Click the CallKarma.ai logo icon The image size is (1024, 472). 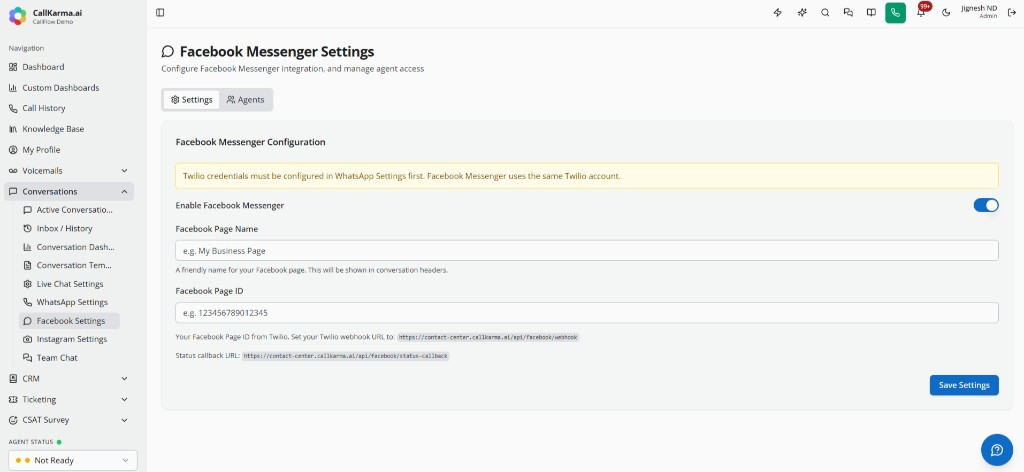tap(18, 16)
